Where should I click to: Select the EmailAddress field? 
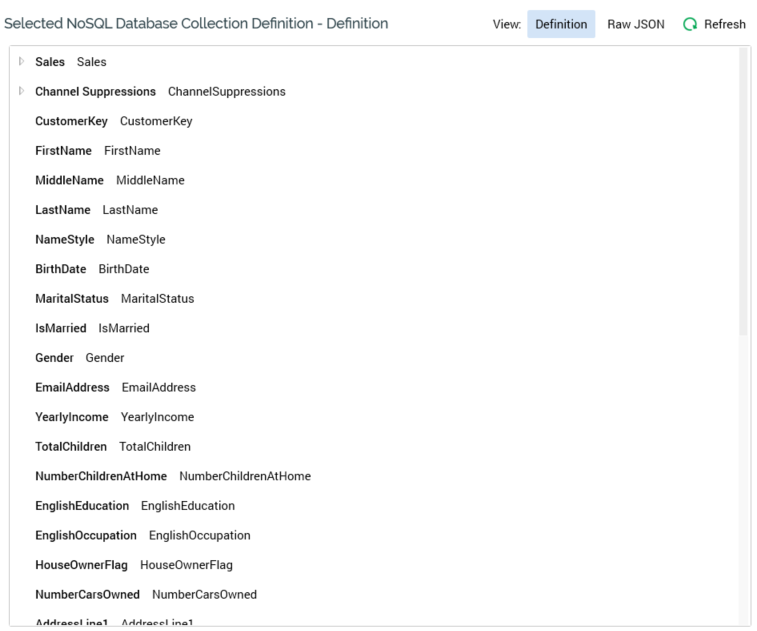click(72, 387)
